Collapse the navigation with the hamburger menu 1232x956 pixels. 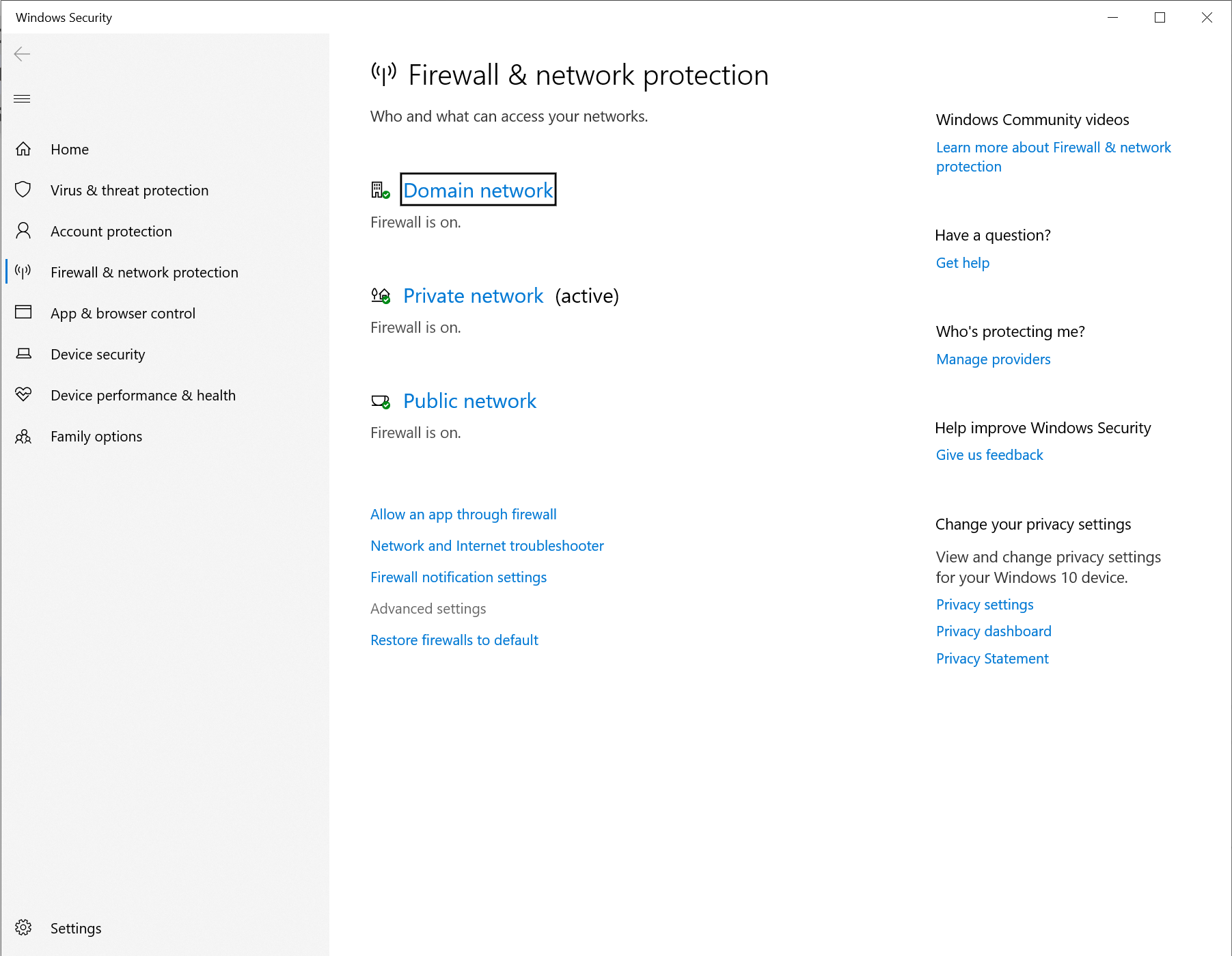(22, 98)
